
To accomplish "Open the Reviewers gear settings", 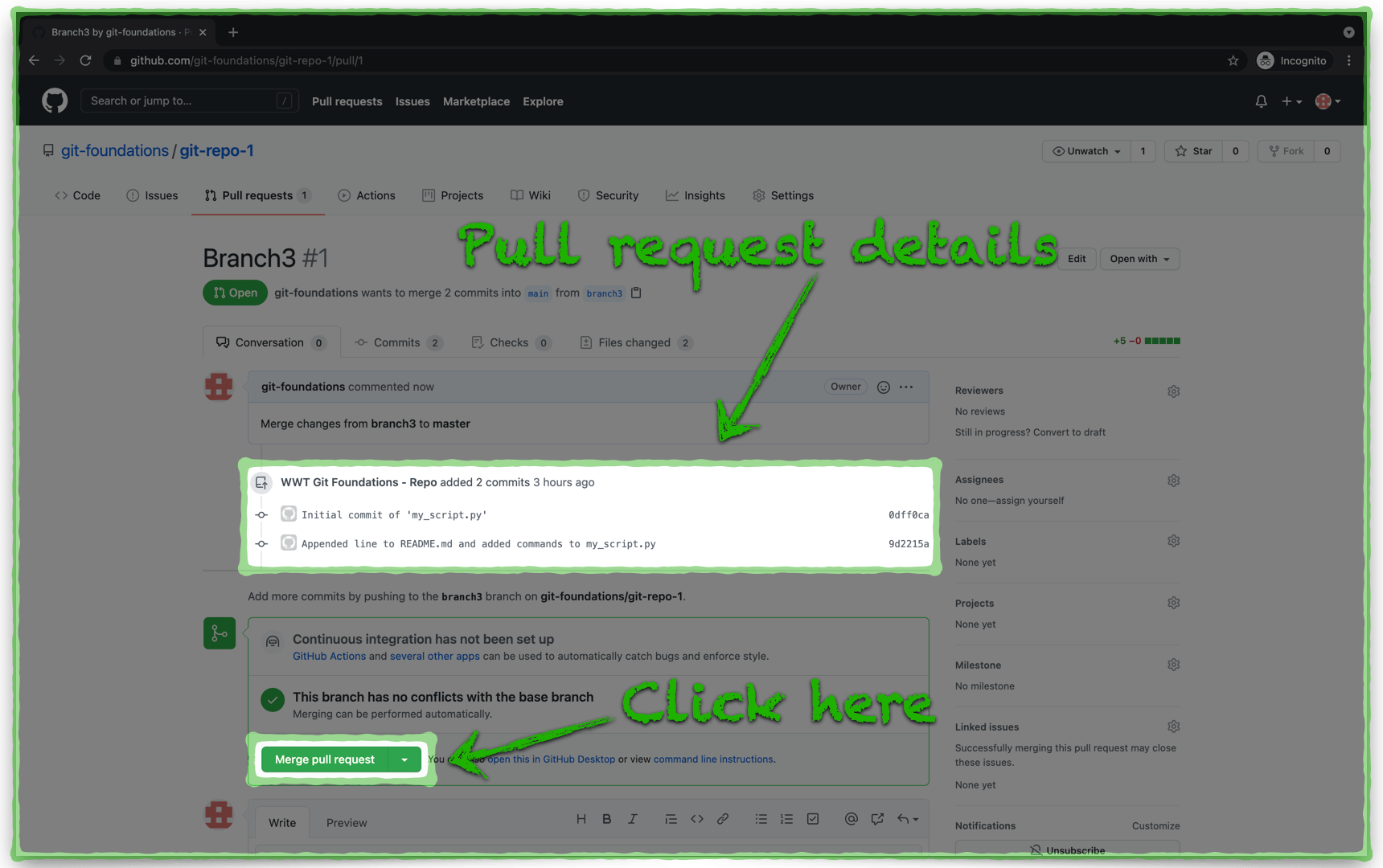I will tap(1174, 391).
